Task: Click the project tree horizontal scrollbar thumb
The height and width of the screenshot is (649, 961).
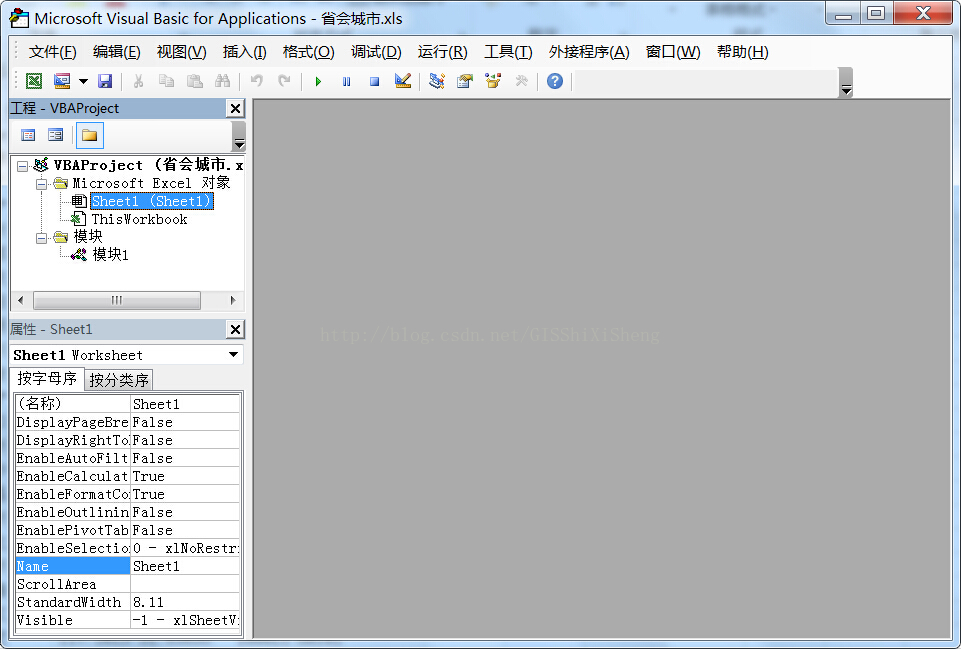Action: 116,300
